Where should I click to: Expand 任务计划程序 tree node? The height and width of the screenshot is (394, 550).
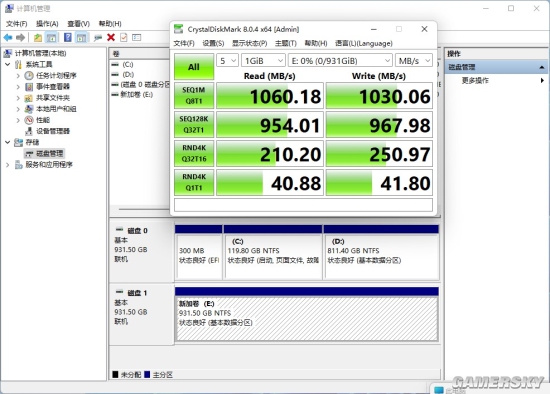[x=18, y=75]
